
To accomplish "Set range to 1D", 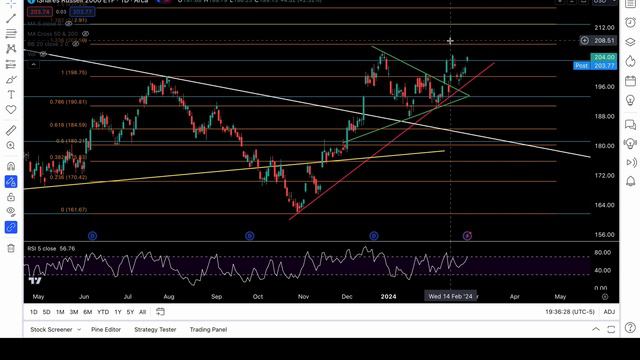I will pos(33,312).
